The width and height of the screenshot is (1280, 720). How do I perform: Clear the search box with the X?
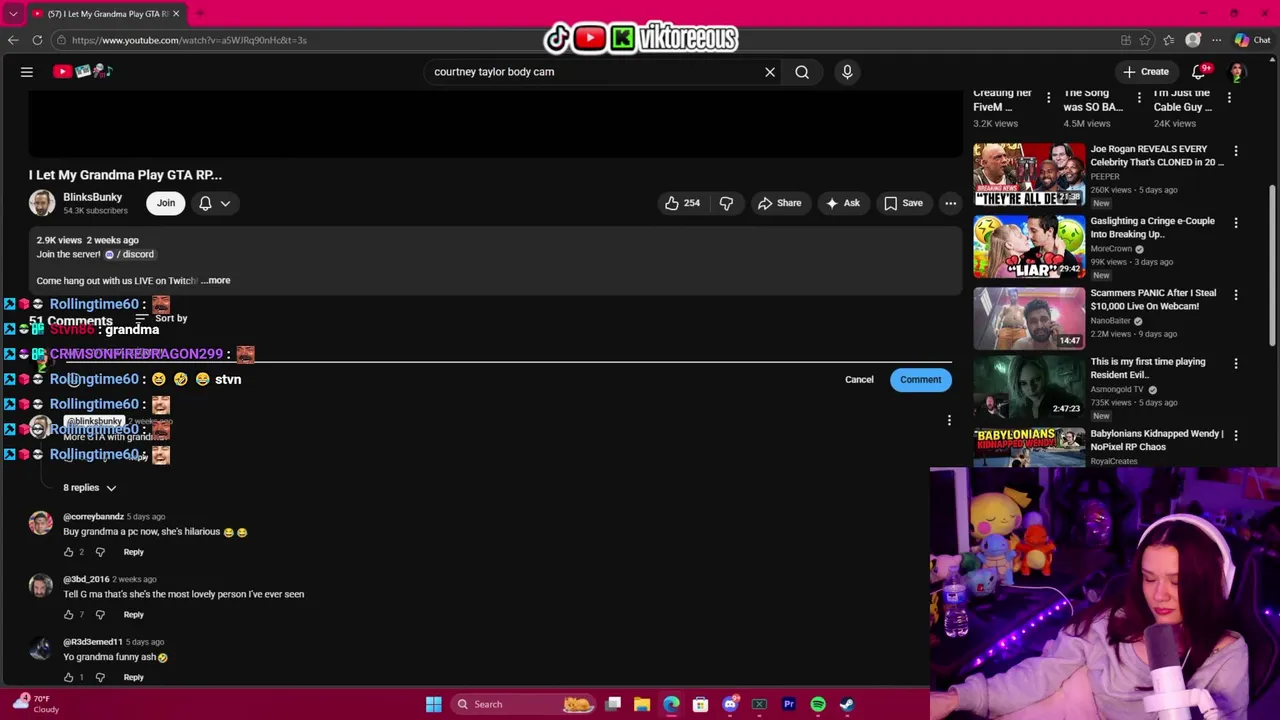pos(770,72)
